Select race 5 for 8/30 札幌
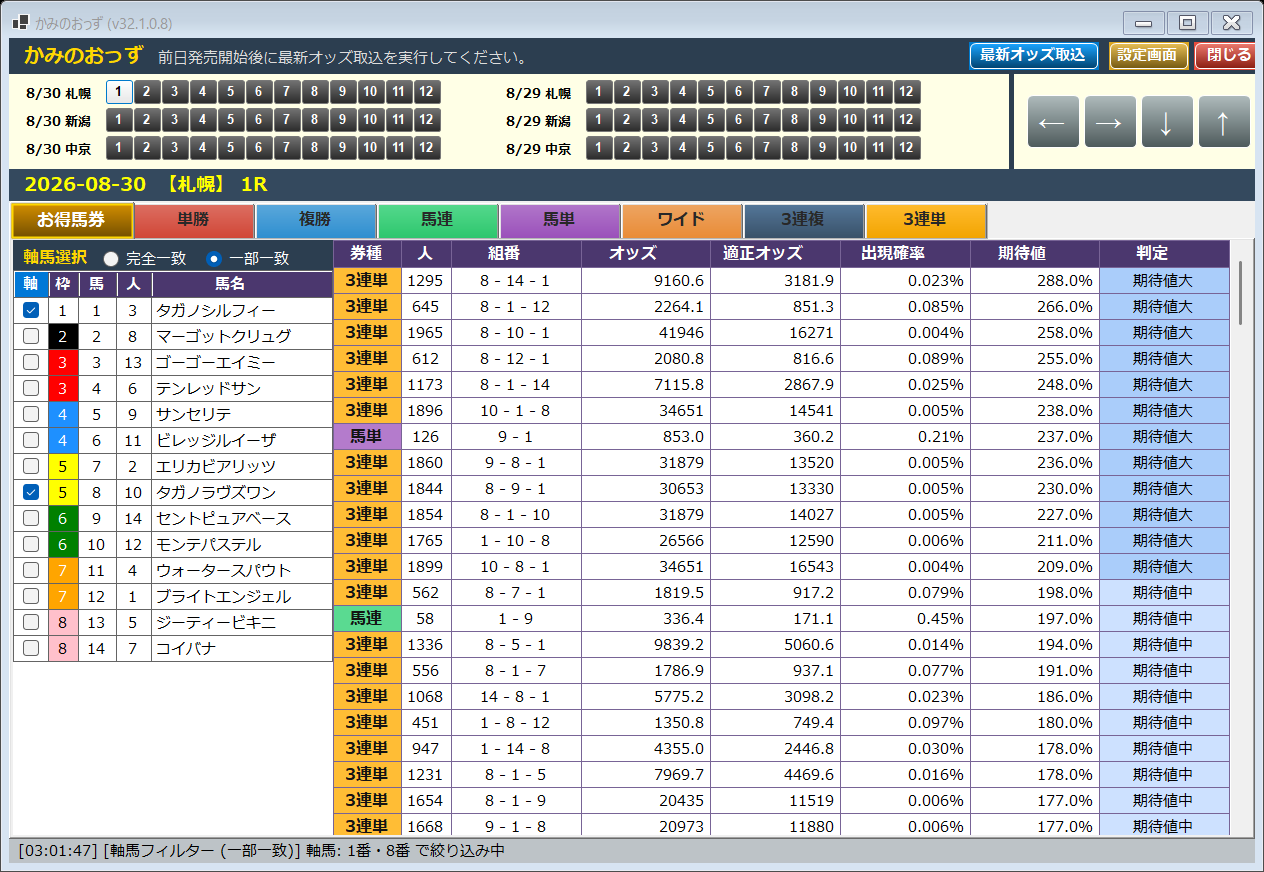The width and height of the screenshot is (1264, 872). [230, 93]
